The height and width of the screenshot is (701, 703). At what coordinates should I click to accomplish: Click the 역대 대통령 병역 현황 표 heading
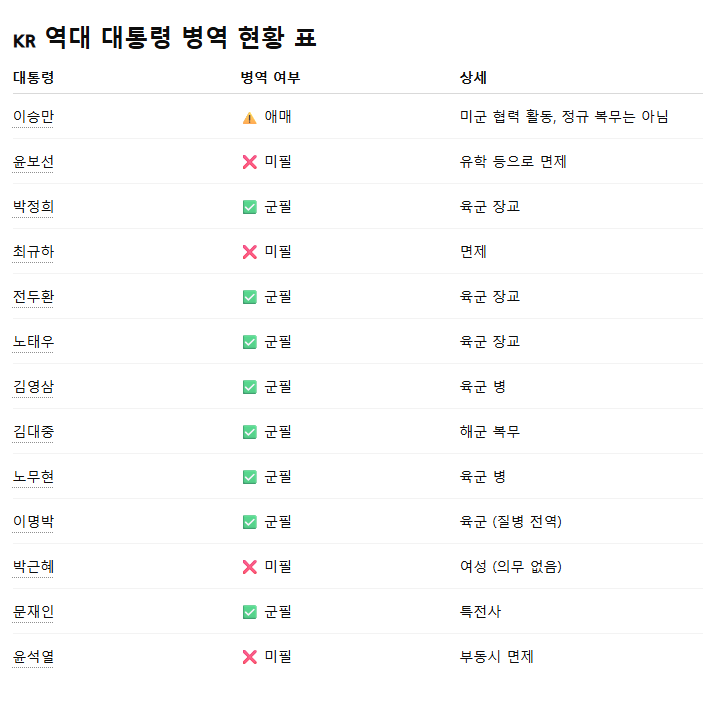coord(165,37)
